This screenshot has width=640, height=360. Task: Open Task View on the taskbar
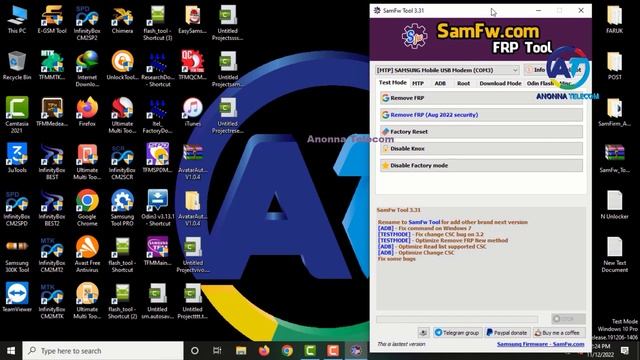pyautogui.click(x=217, y=351)
